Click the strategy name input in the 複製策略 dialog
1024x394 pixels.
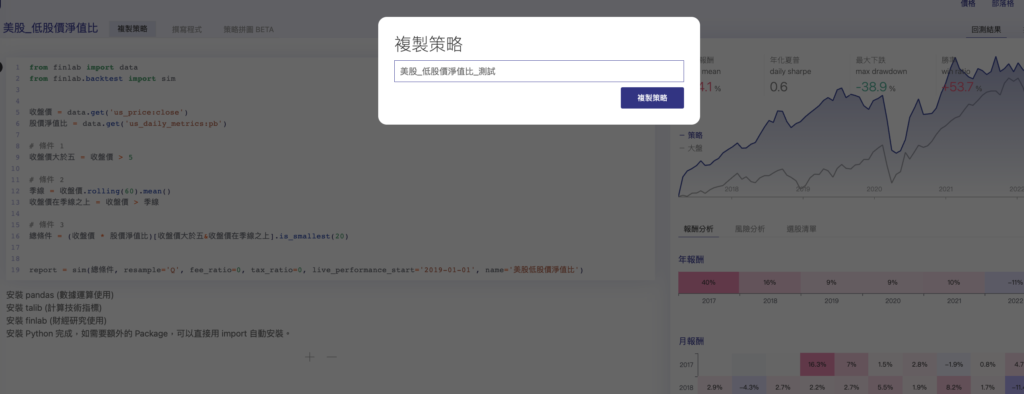click(x=539, y=71)
